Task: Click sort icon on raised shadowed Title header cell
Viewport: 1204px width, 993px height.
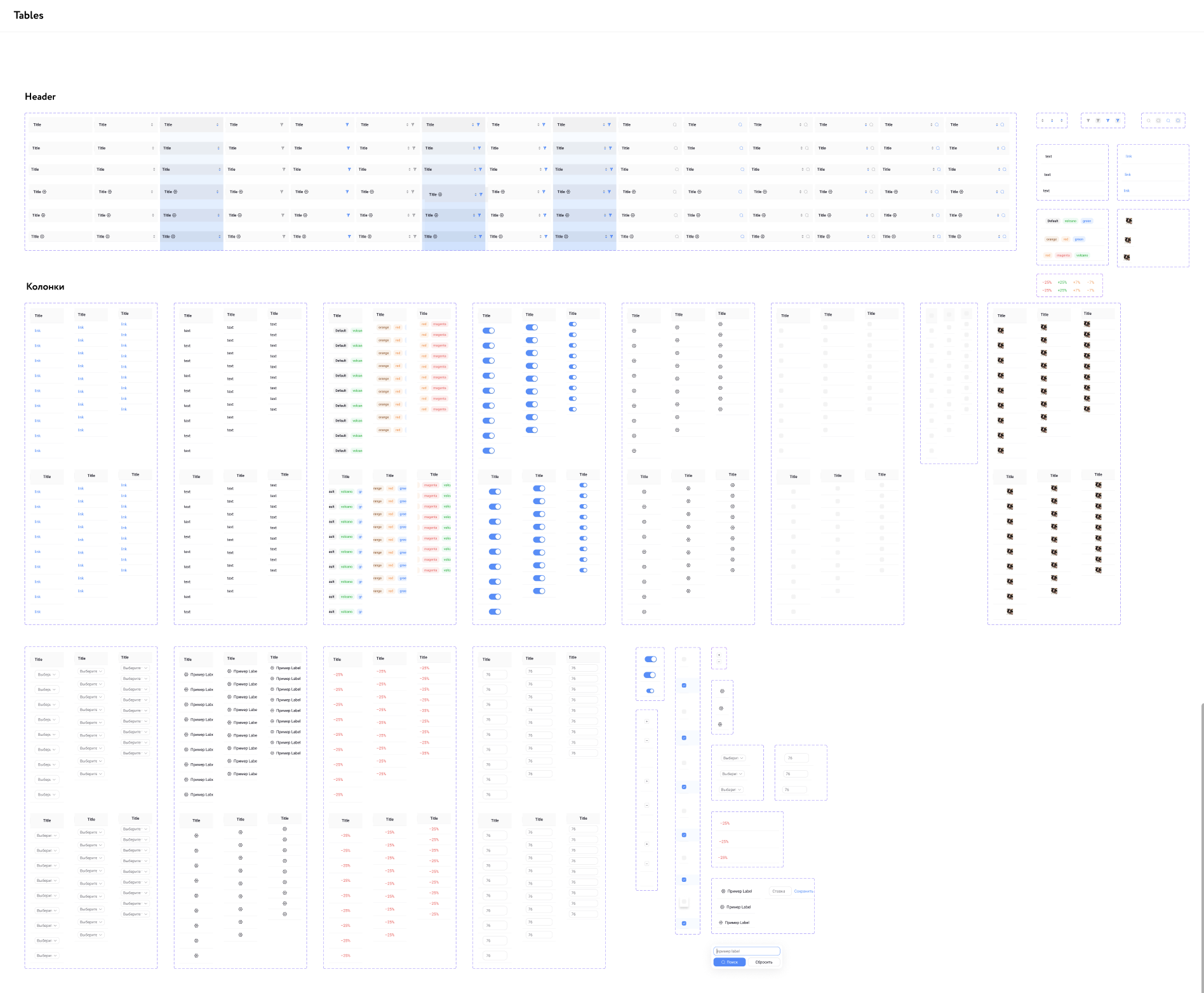Action: [x=476, y=194]
